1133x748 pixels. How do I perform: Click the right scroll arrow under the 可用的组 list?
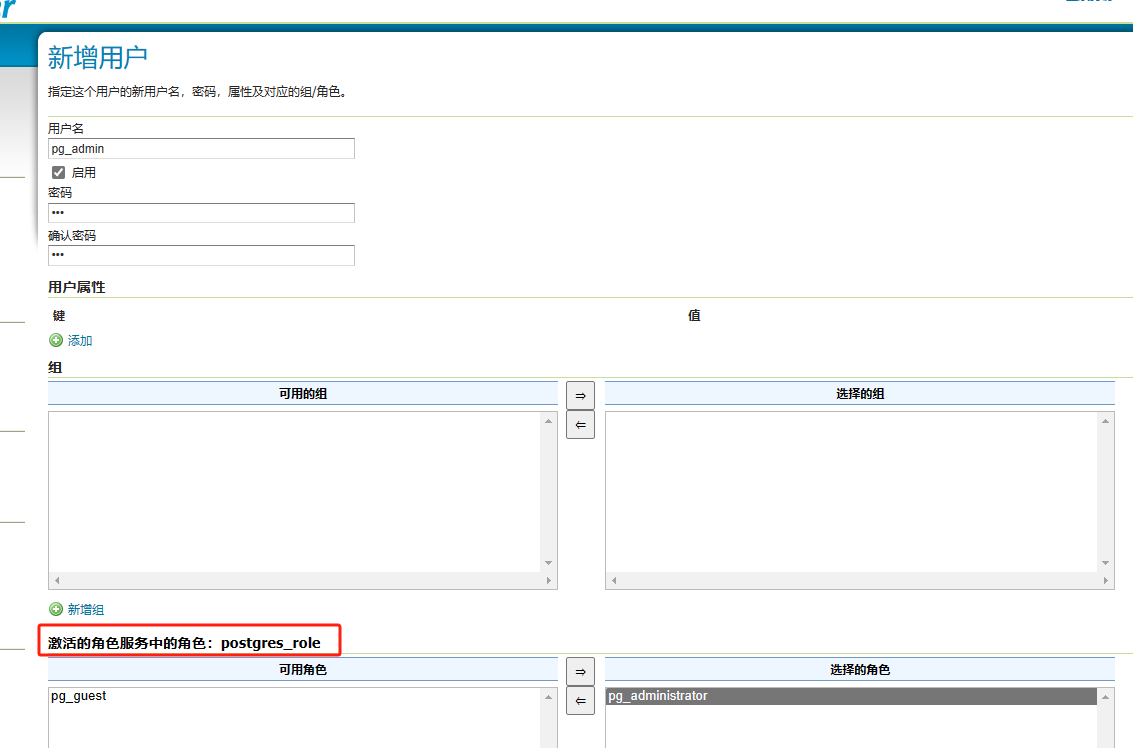(x=548, y=580)
